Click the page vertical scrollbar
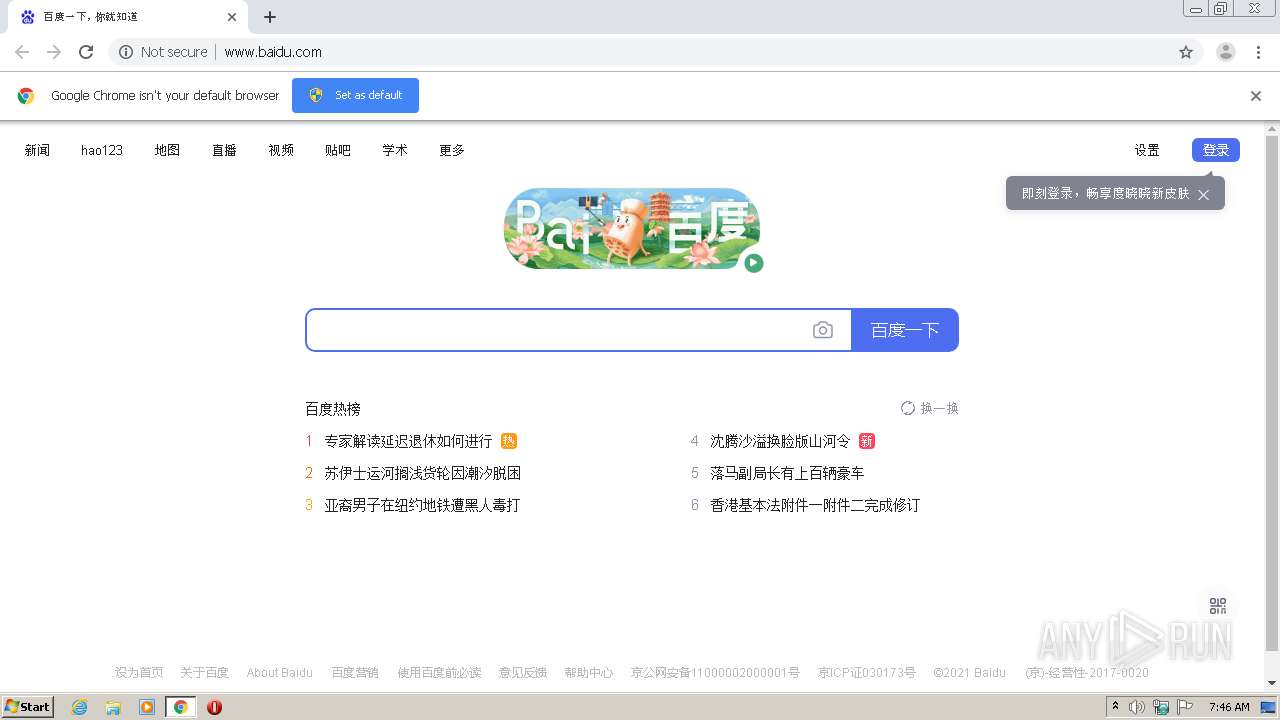 pos(1272,395)
